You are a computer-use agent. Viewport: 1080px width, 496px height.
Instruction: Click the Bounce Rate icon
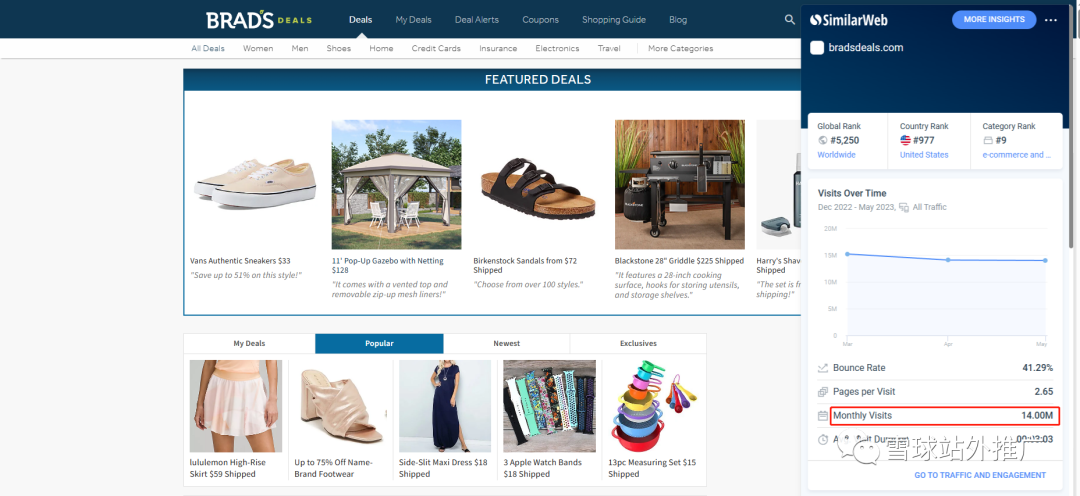click(x=822, y=368)
